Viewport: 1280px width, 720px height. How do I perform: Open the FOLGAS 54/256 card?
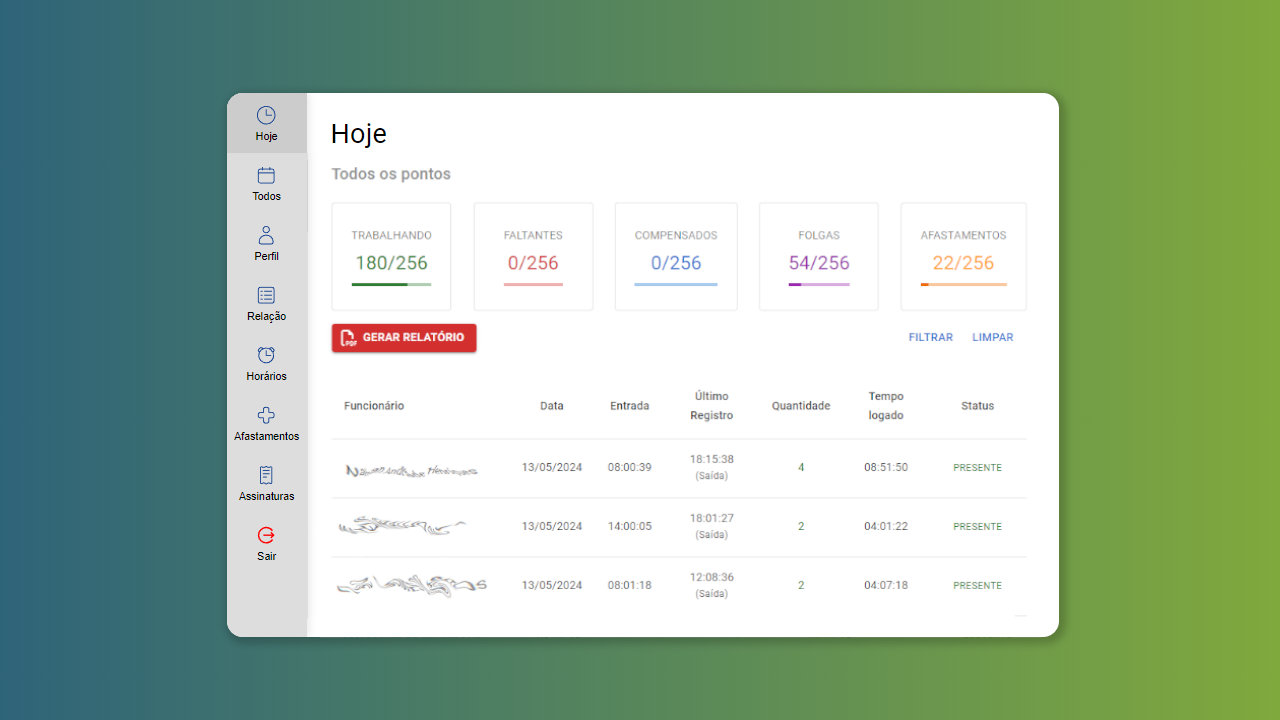pyautogui.click(x=818, y=257)
